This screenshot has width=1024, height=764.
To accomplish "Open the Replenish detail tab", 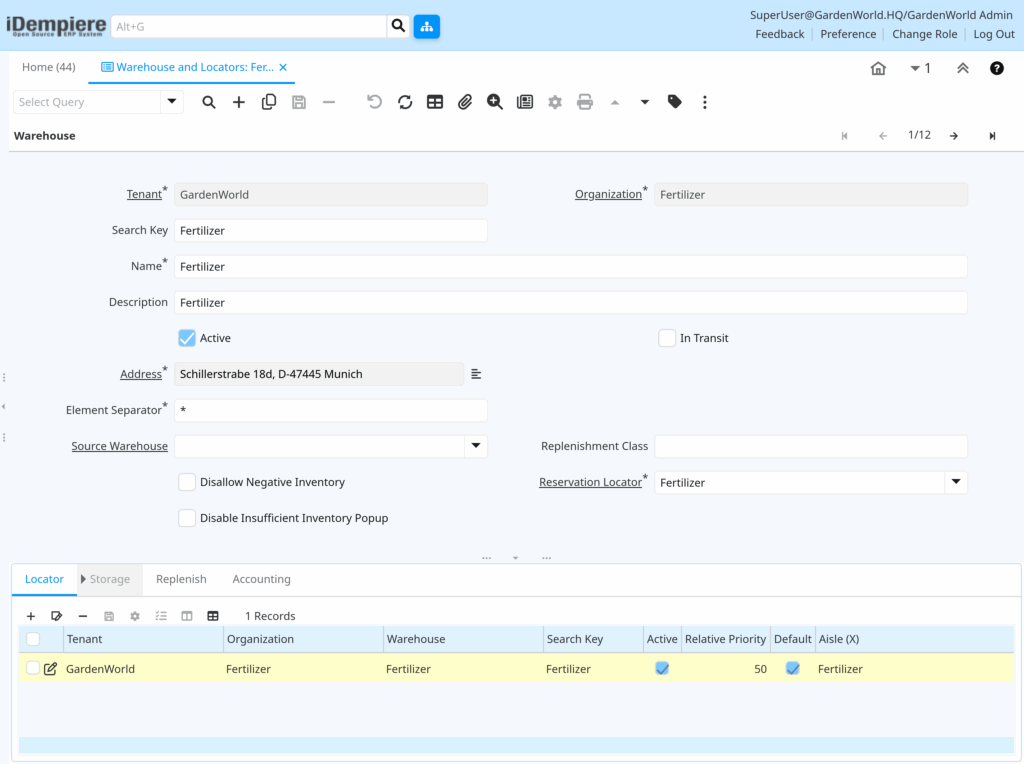I will pos(181,579).
